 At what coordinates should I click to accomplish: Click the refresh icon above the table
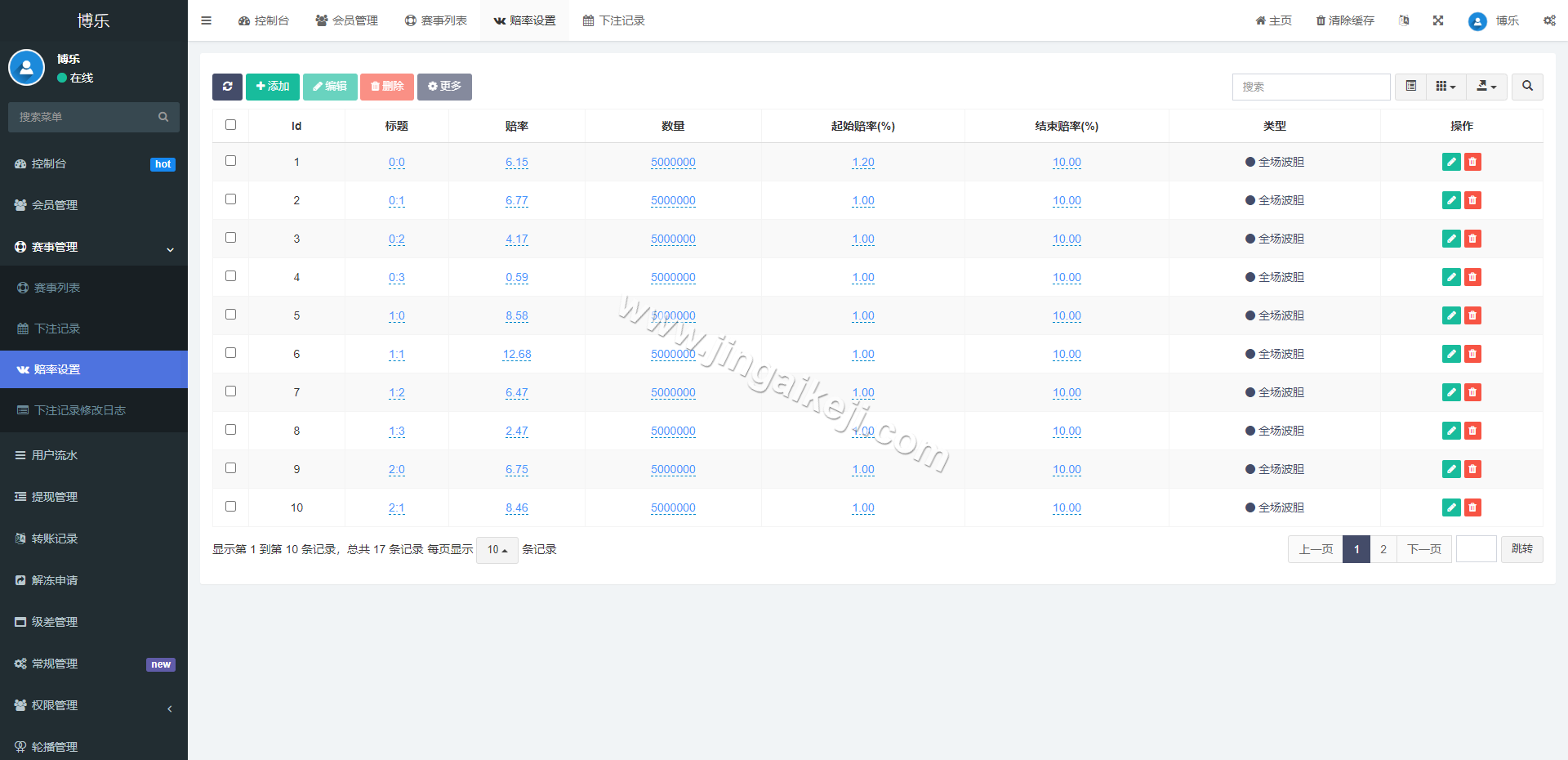[x=227, y=87]
